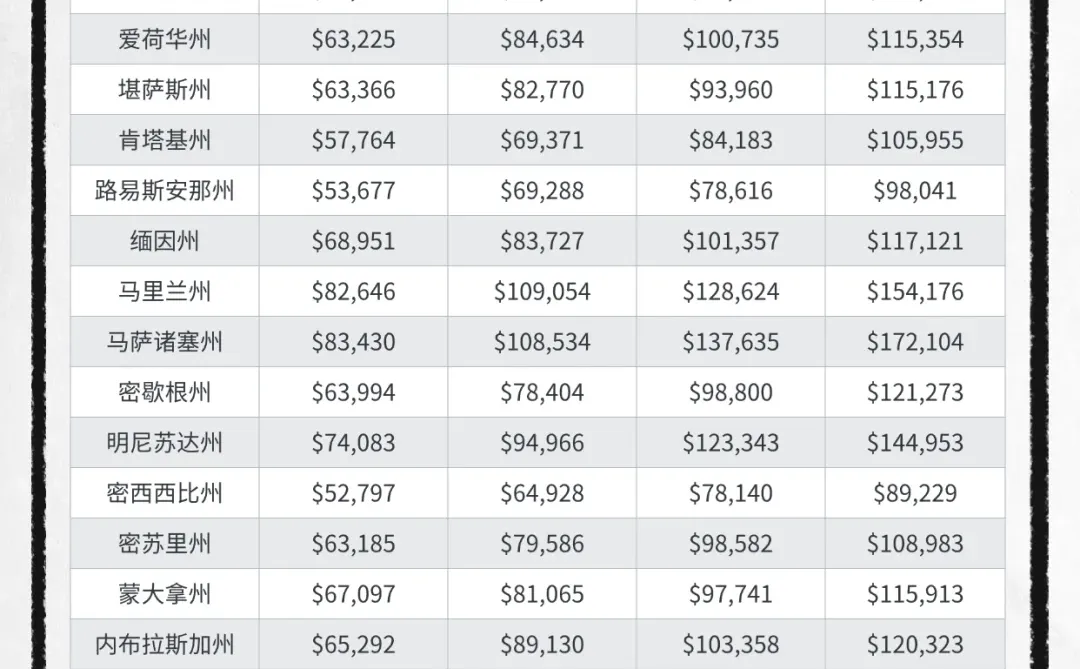Select the $101,357 value for 缅因州
This screenshot has width=1080, height=669.
click(x=731, y=241)
